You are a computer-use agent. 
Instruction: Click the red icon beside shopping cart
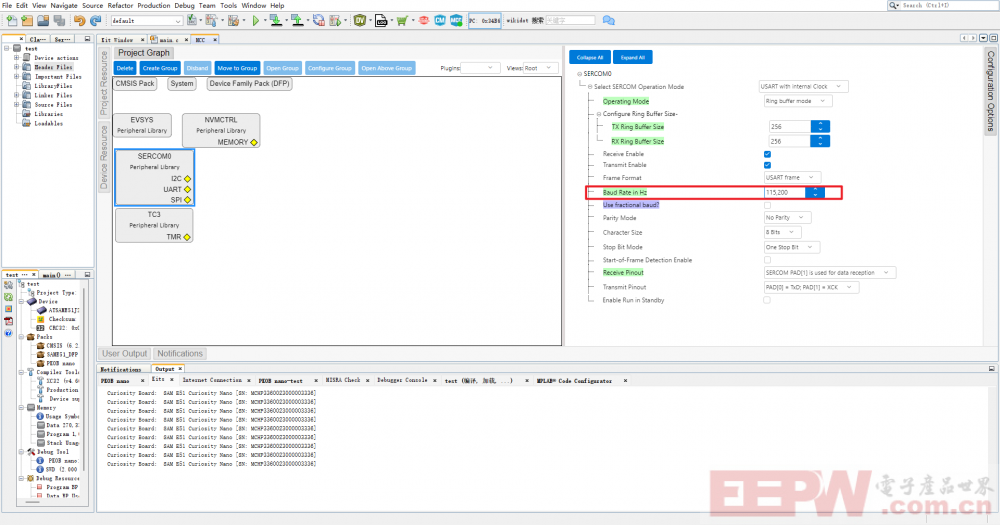(x=423, y=20)
